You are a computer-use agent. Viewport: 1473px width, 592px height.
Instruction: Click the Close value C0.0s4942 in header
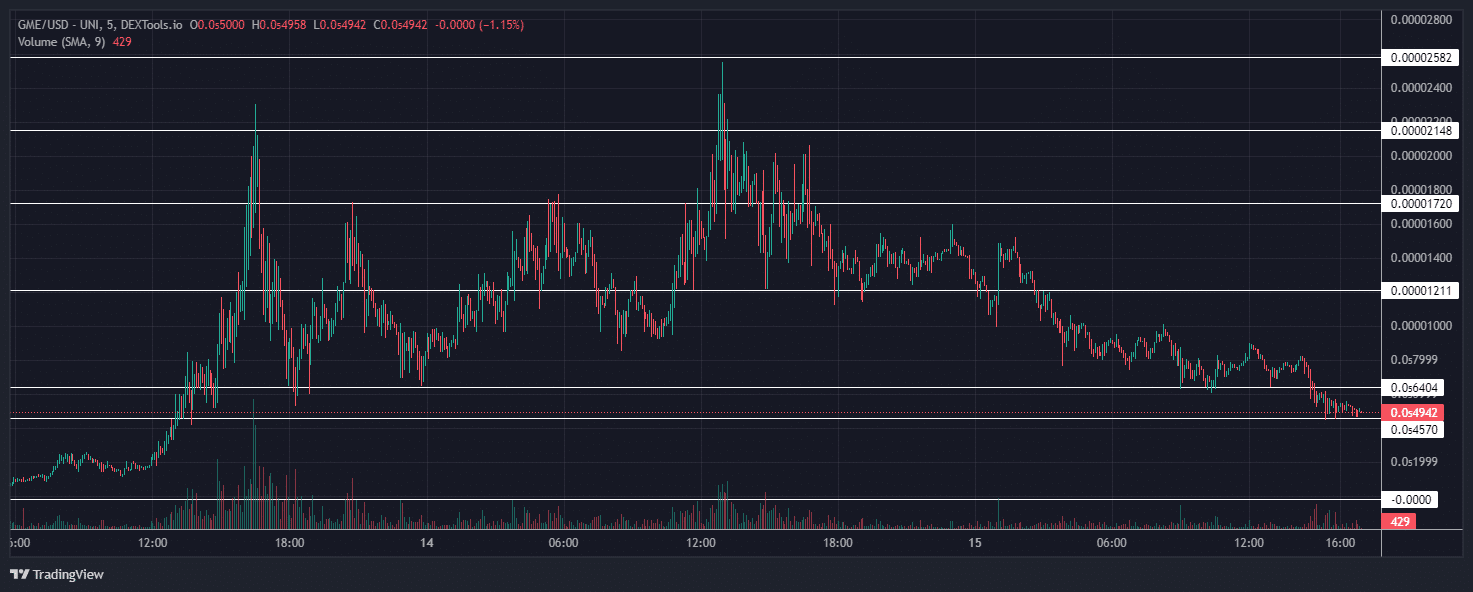400,24
